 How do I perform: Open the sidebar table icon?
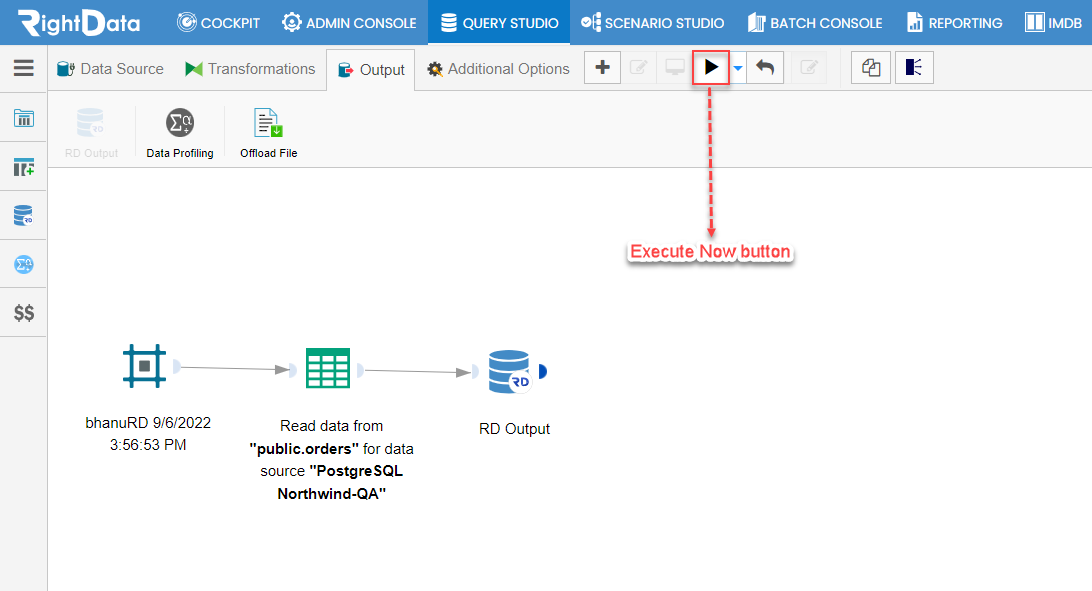point(24,118)
